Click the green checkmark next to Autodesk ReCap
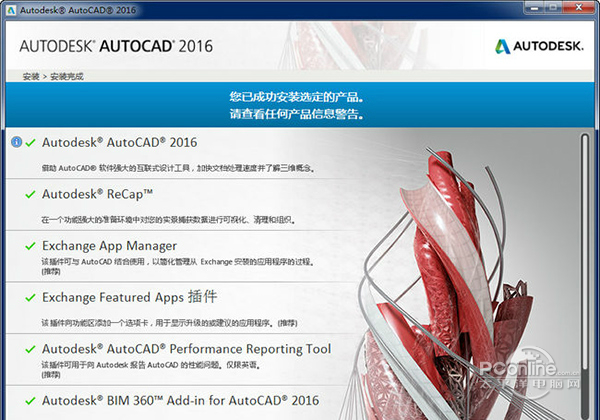This screenshot has height=420, width=600. pyautogui.click(x=30, y=194)
